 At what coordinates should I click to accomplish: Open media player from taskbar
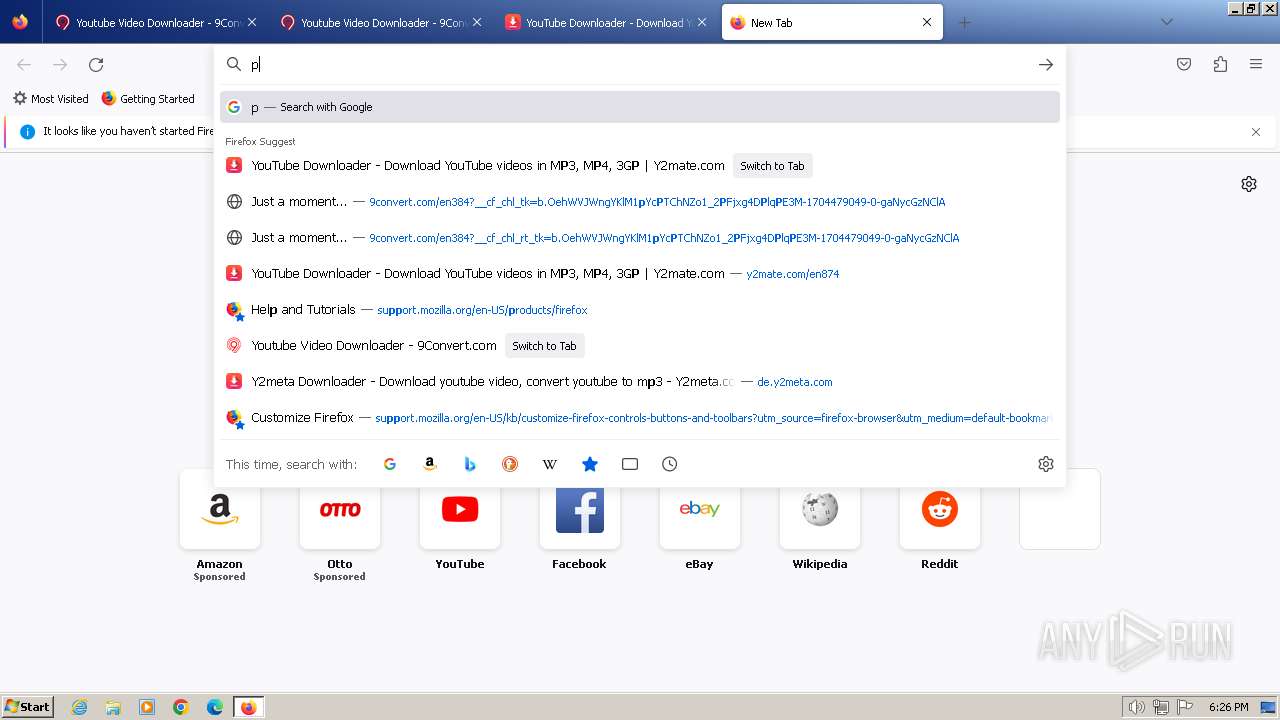147,707
